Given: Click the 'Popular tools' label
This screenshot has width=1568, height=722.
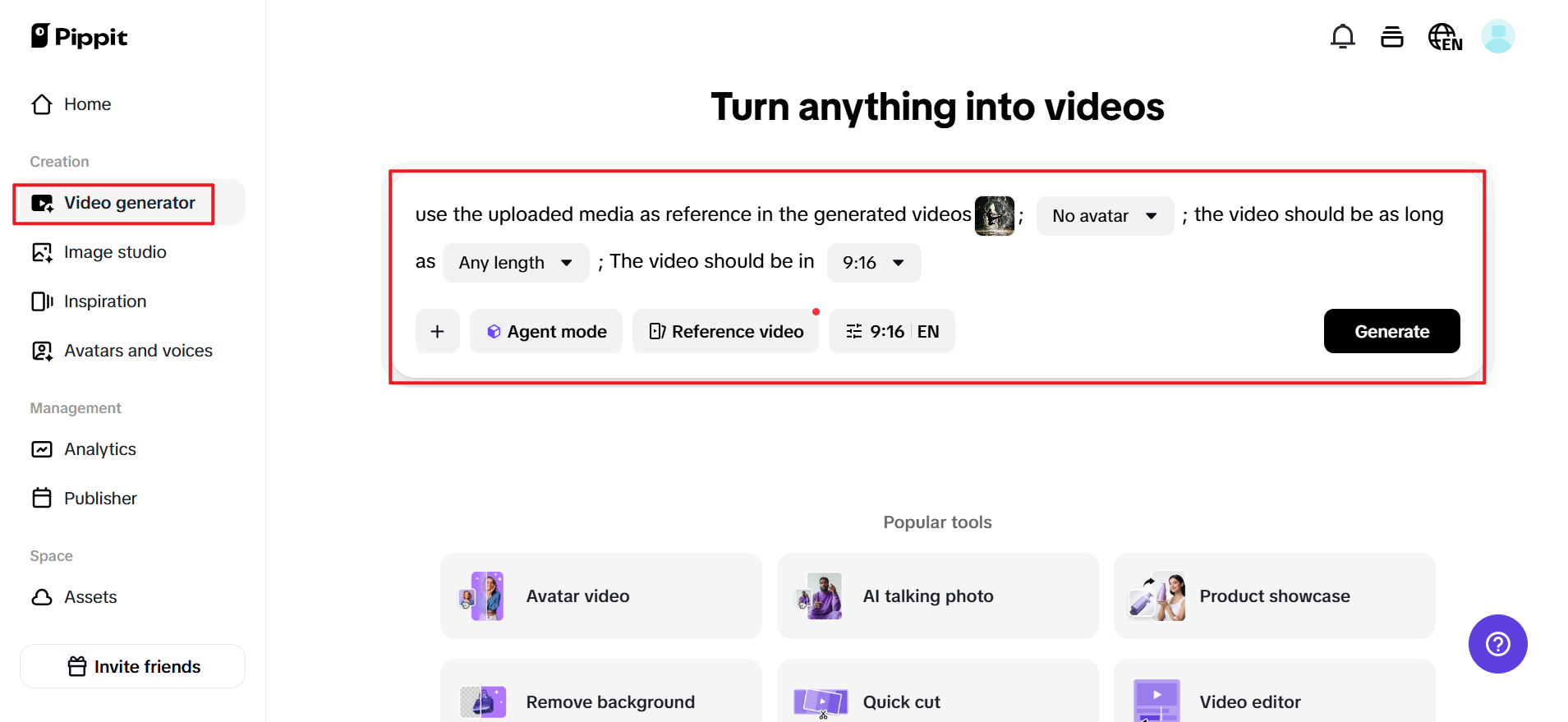Looking at the screenshot, I should pyautogui.click(x=937, y=522).
